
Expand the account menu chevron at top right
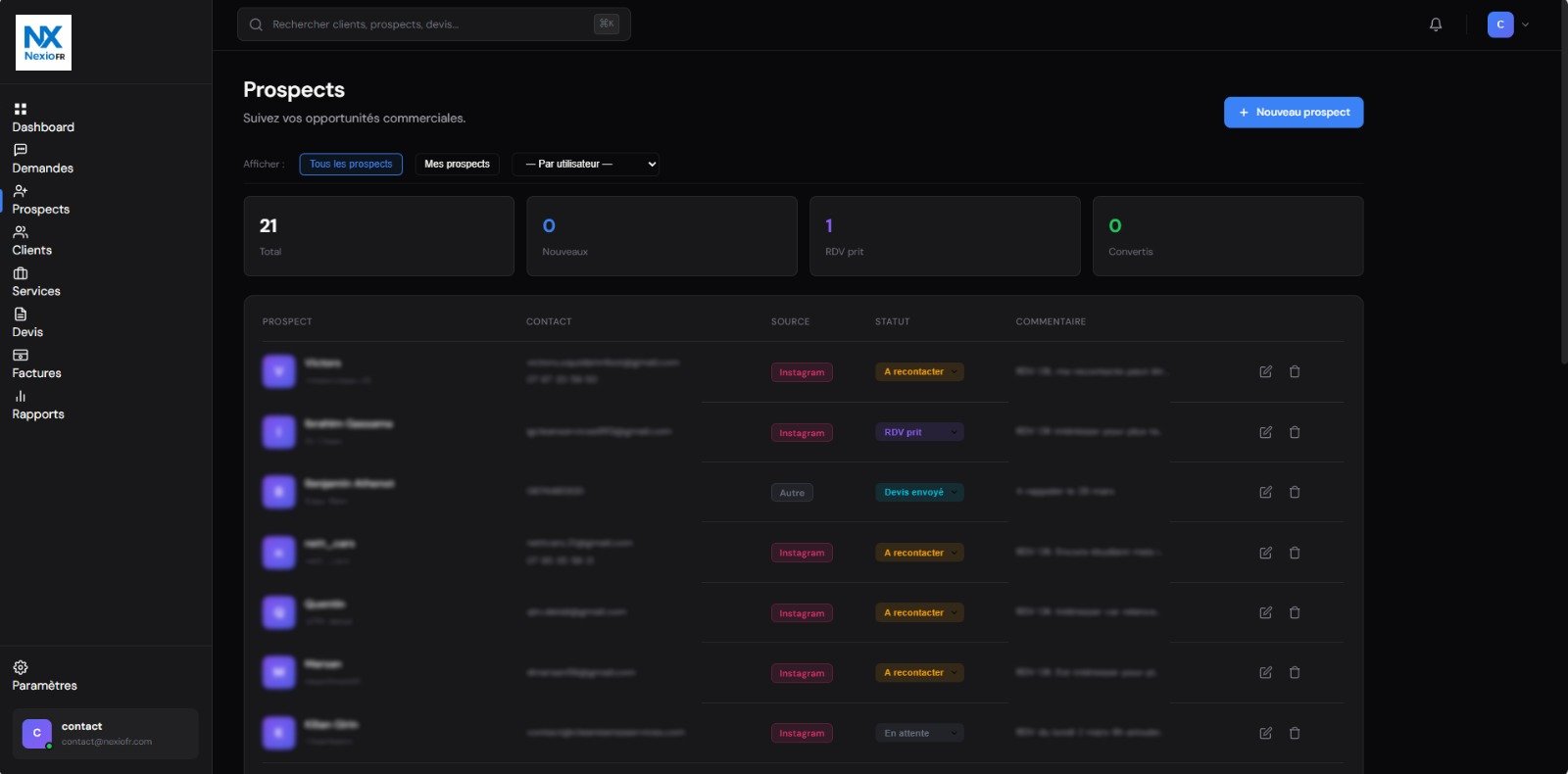[x=1525, y=24]
